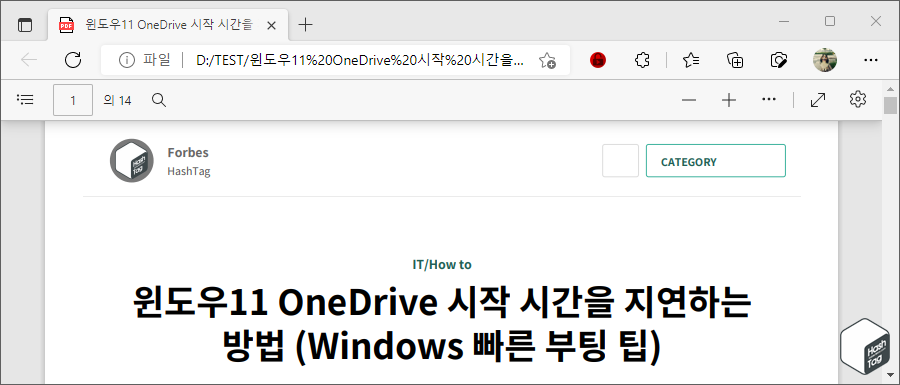Viewport: 900px width, 385px height.
Task: Search within the PDF document
Action: pos(159,100)
